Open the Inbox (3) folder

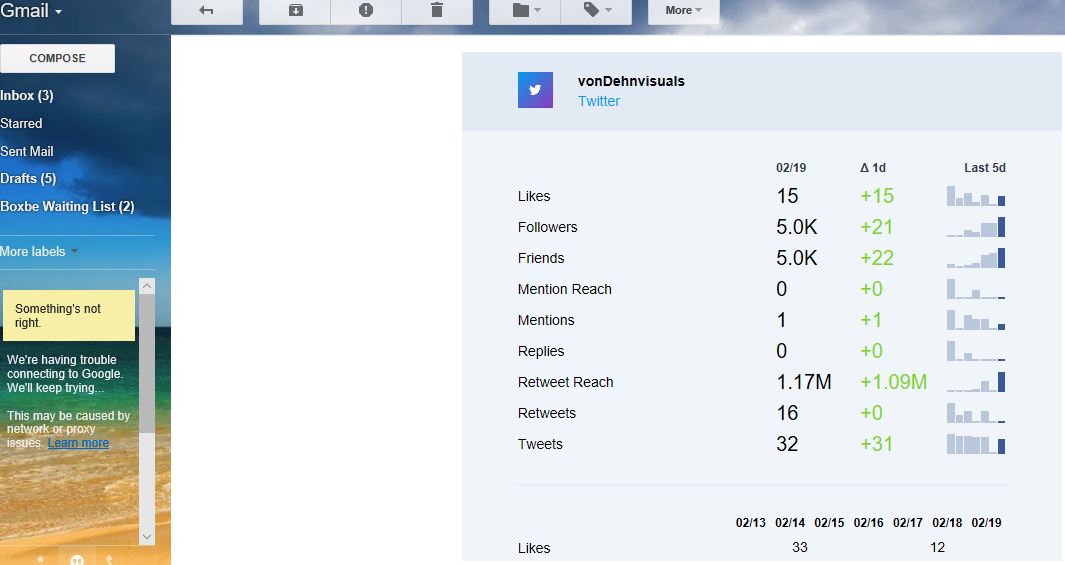[x=27, y=96]
